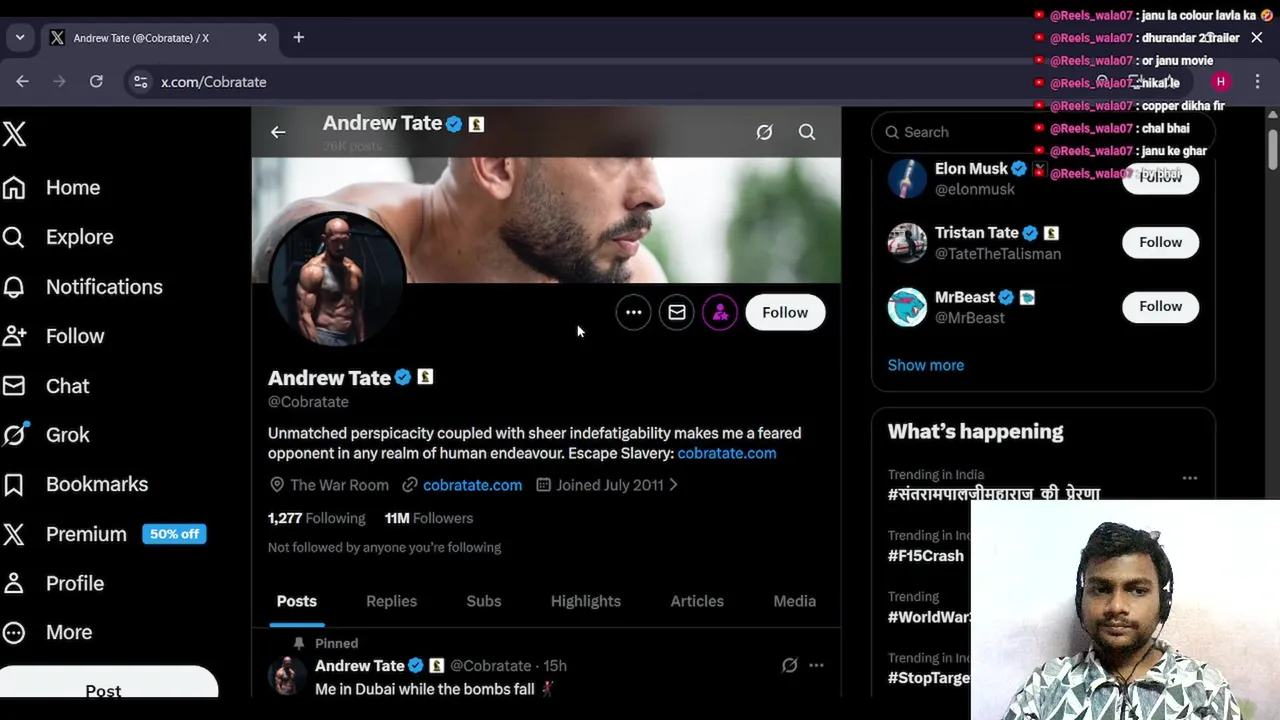Click the person Profile icon
Image resolution: width=1280 pixels, height=720 pixels.
coord(13,583)
